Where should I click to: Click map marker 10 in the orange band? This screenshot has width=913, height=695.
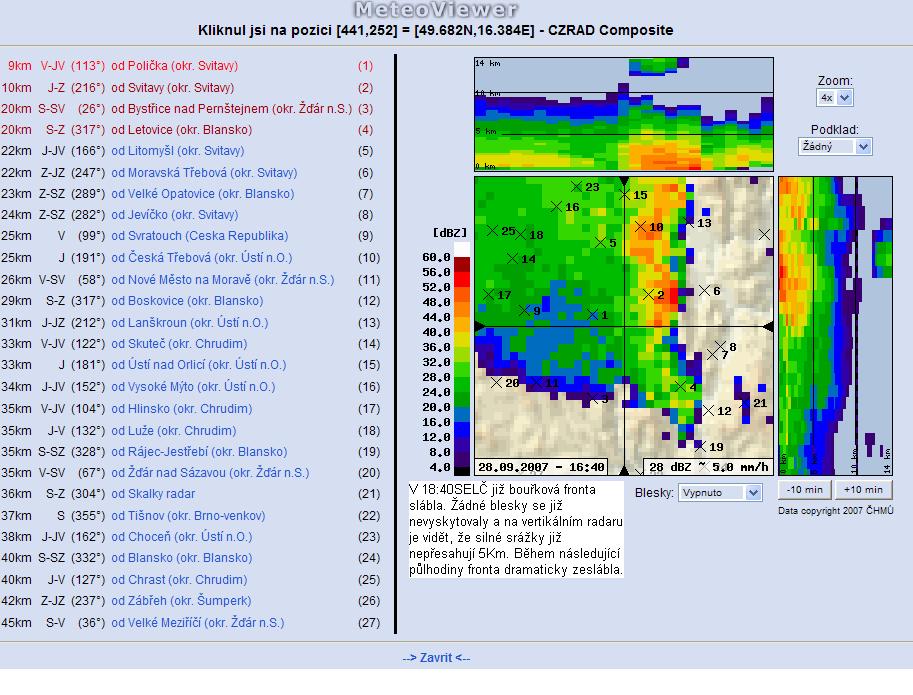click(640, 226)
